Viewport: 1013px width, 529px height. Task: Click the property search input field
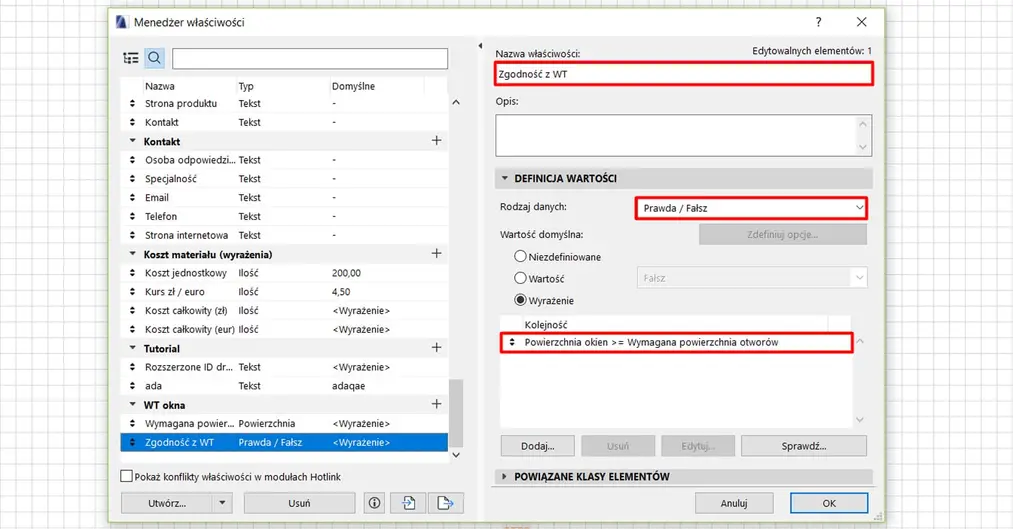point(310,58)
